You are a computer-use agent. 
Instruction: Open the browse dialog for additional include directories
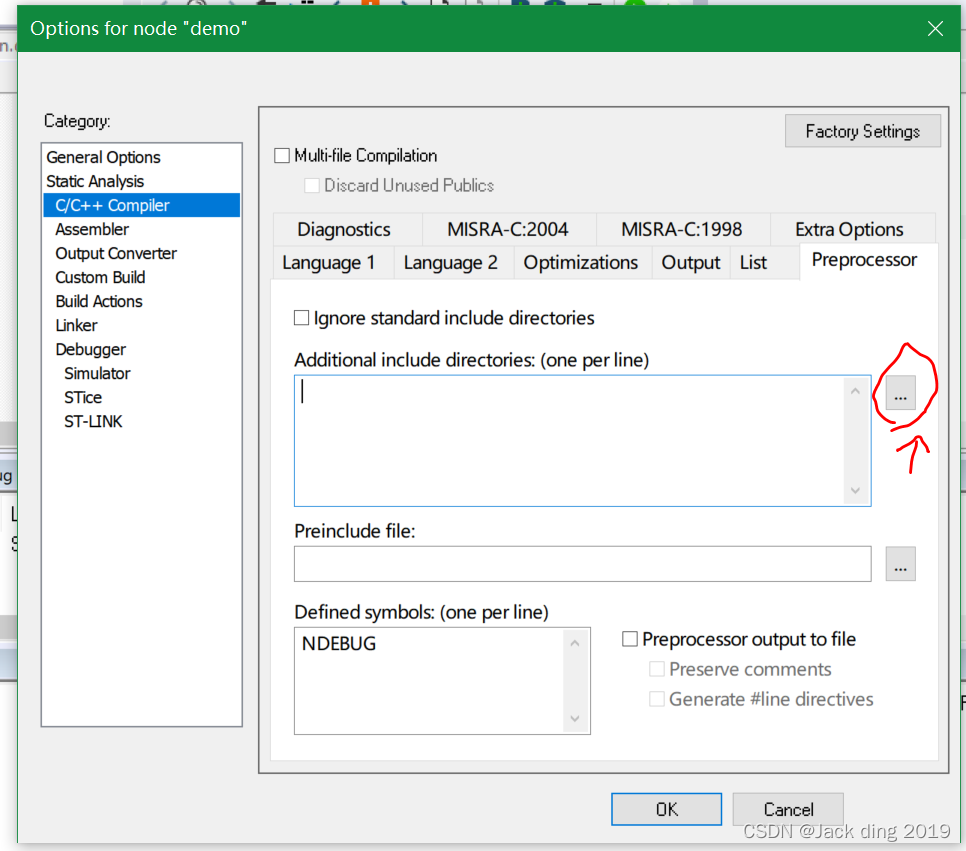(900, 392)
